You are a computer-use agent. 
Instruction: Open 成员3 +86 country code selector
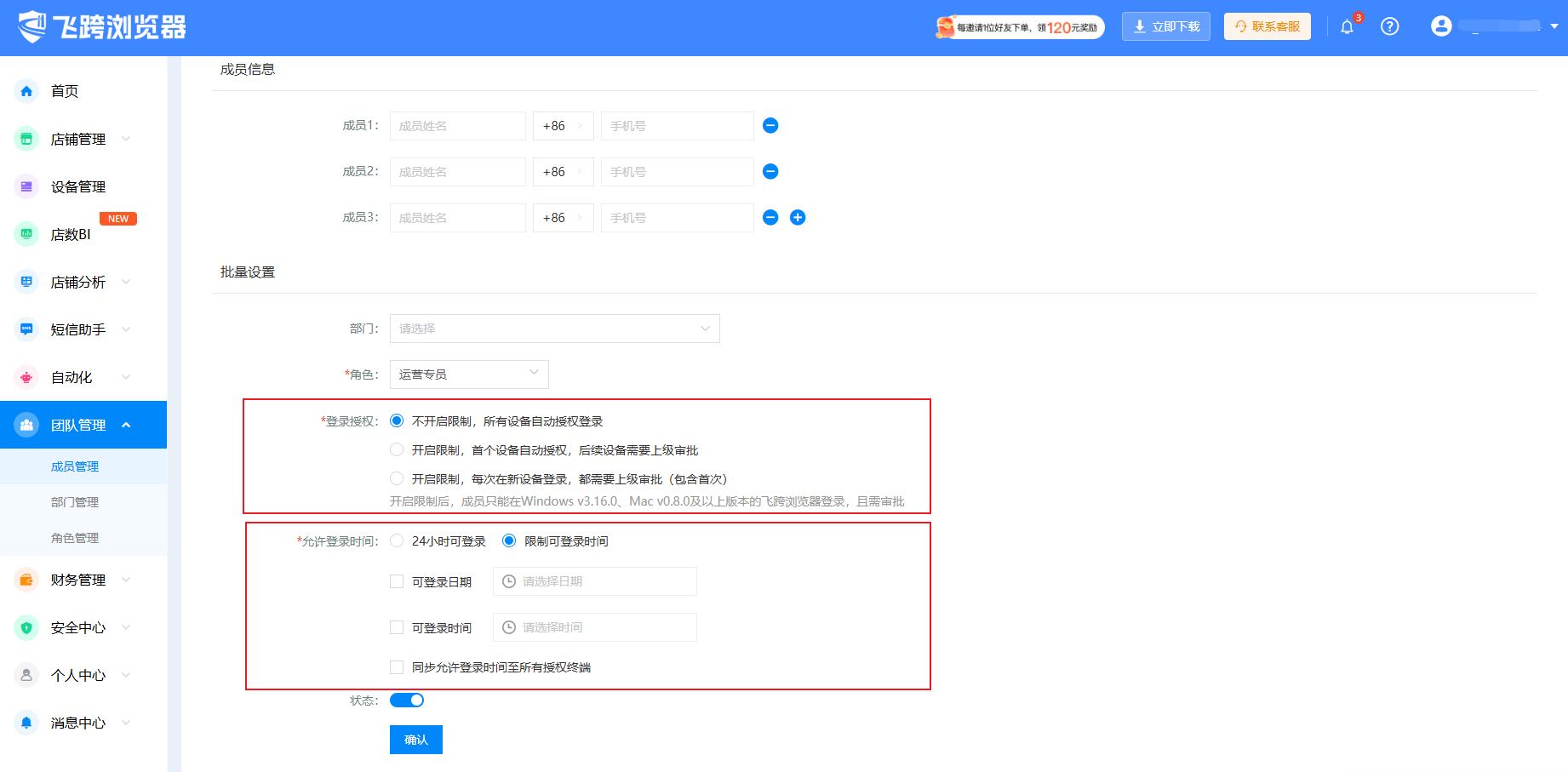(x=564, y=218)
